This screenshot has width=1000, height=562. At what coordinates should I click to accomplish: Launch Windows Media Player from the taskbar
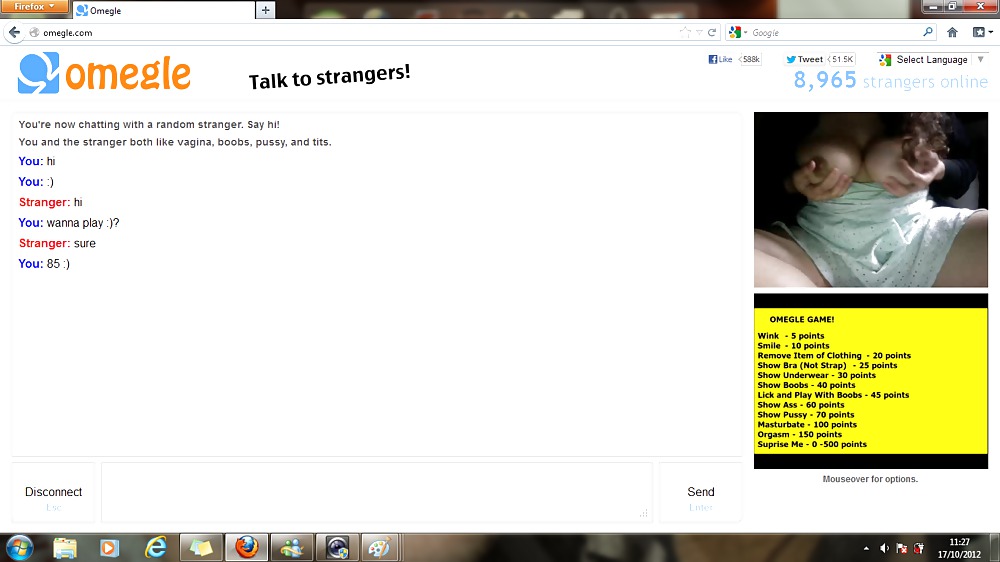tap(110, 547)
